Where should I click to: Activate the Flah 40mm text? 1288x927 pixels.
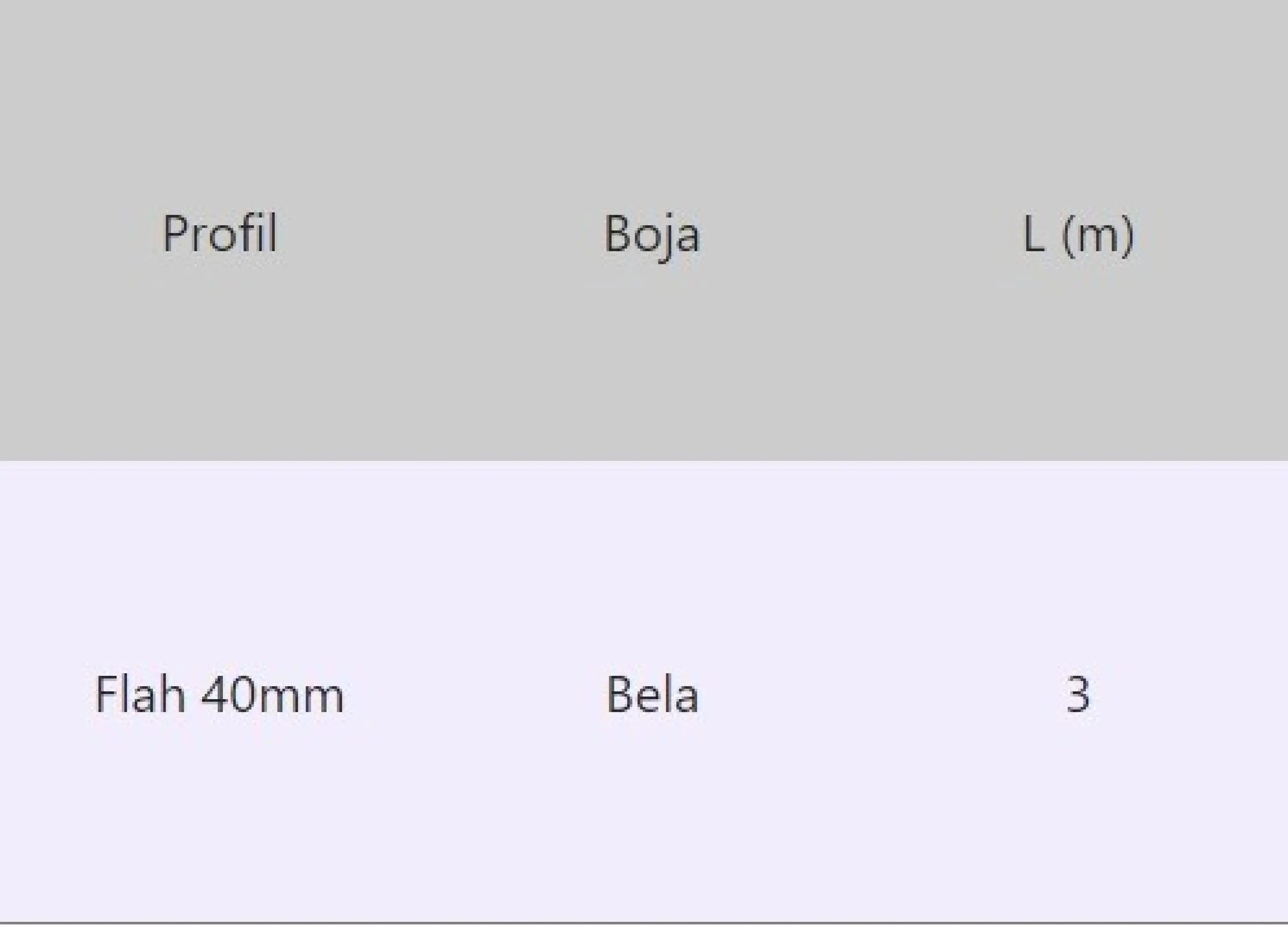pos(219,694)
